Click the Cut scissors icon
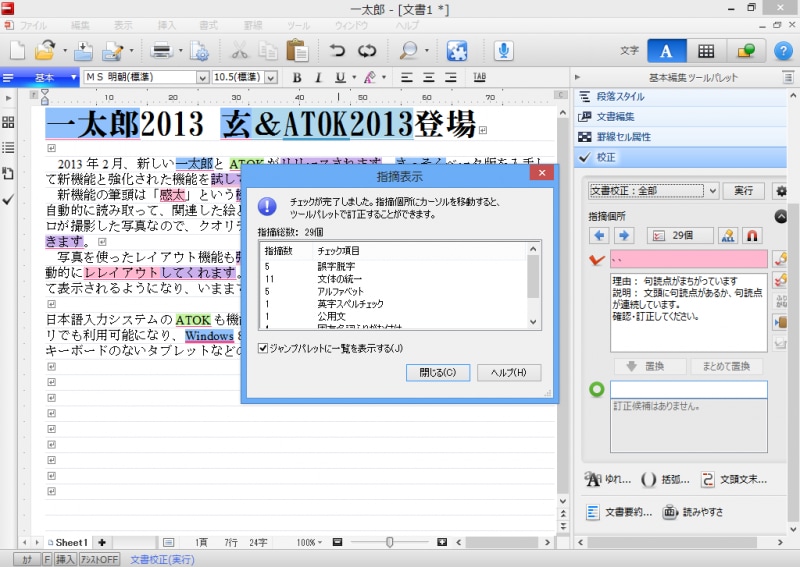Viewport: 800px width, 567px height. 239,51
